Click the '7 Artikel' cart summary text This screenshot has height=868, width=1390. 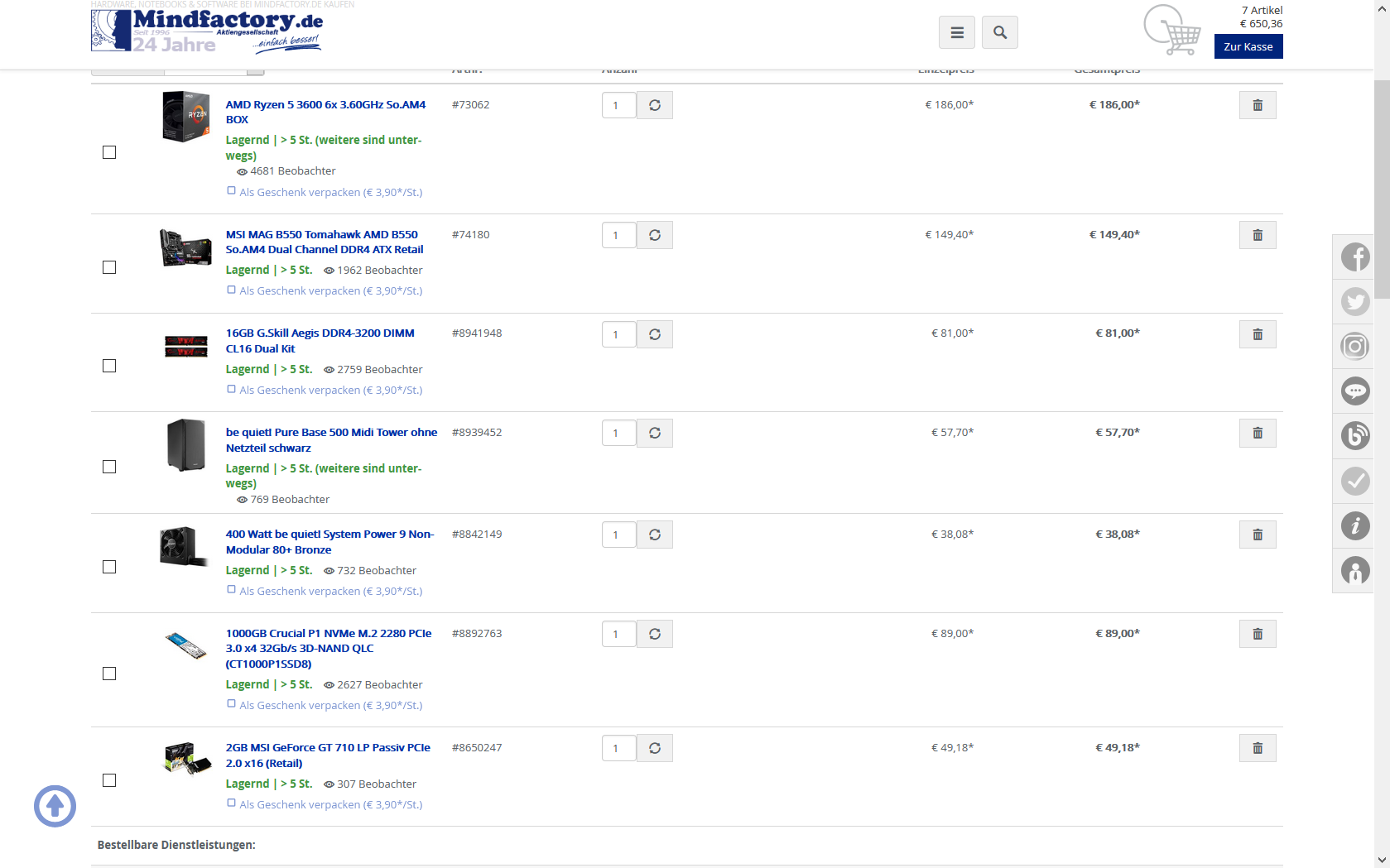(x=1262, y=10)
